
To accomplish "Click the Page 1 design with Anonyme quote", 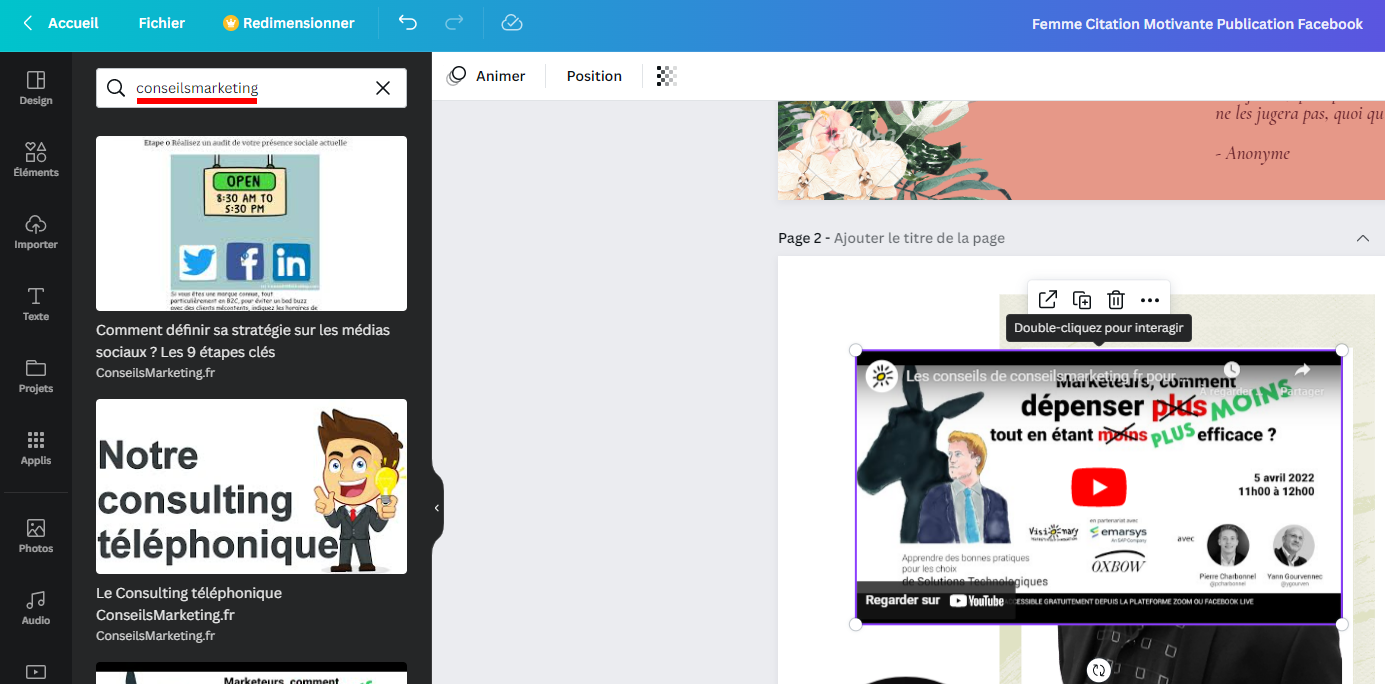I will 1081,150.
